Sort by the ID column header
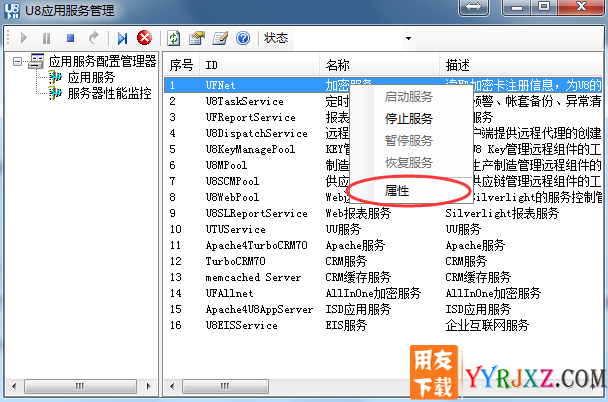 (x=260, y=65)
